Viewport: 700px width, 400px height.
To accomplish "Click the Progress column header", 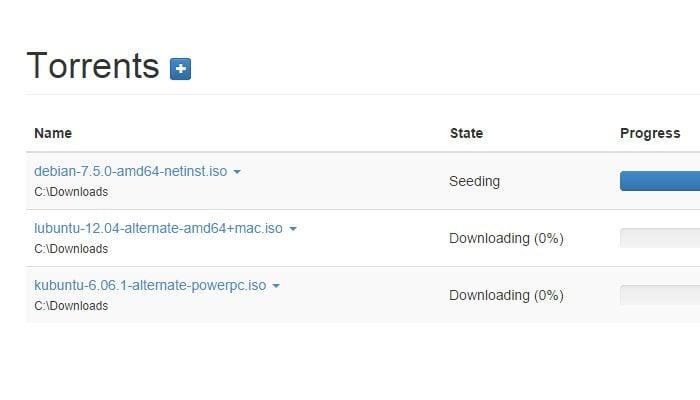I will pyautogui.click(x=650, y=133).
